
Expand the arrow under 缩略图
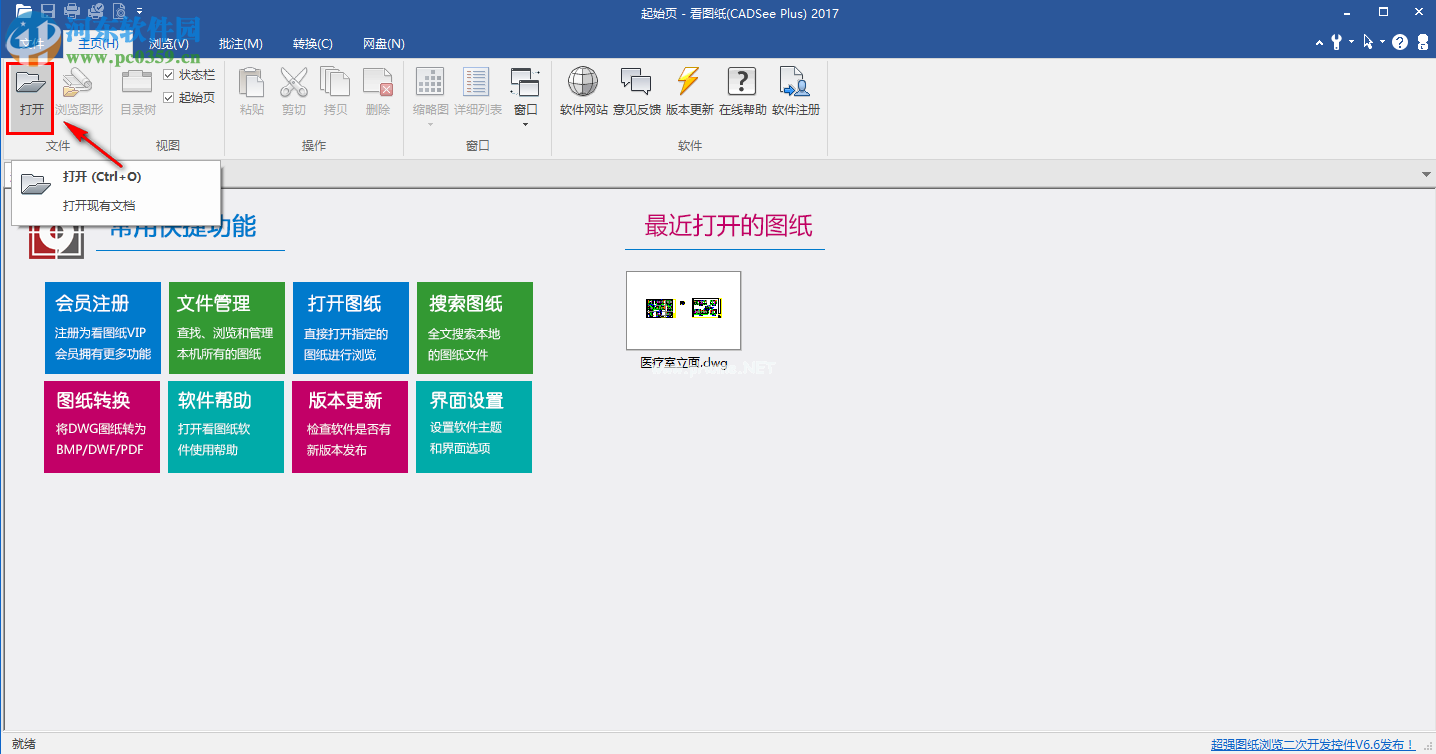(431, 124)
